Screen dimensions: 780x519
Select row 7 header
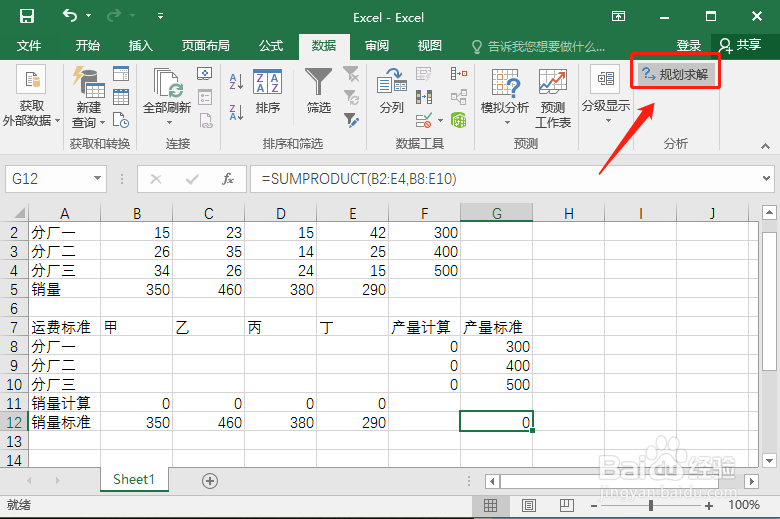(x=14, y=327)
